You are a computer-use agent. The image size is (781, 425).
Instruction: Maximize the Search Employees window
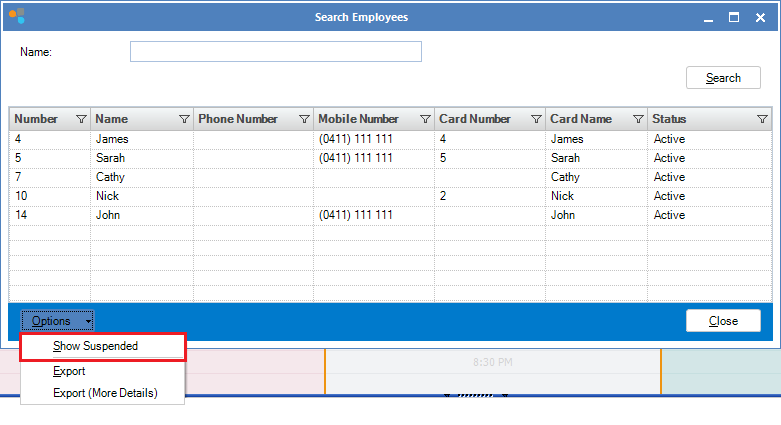(733, 17)
